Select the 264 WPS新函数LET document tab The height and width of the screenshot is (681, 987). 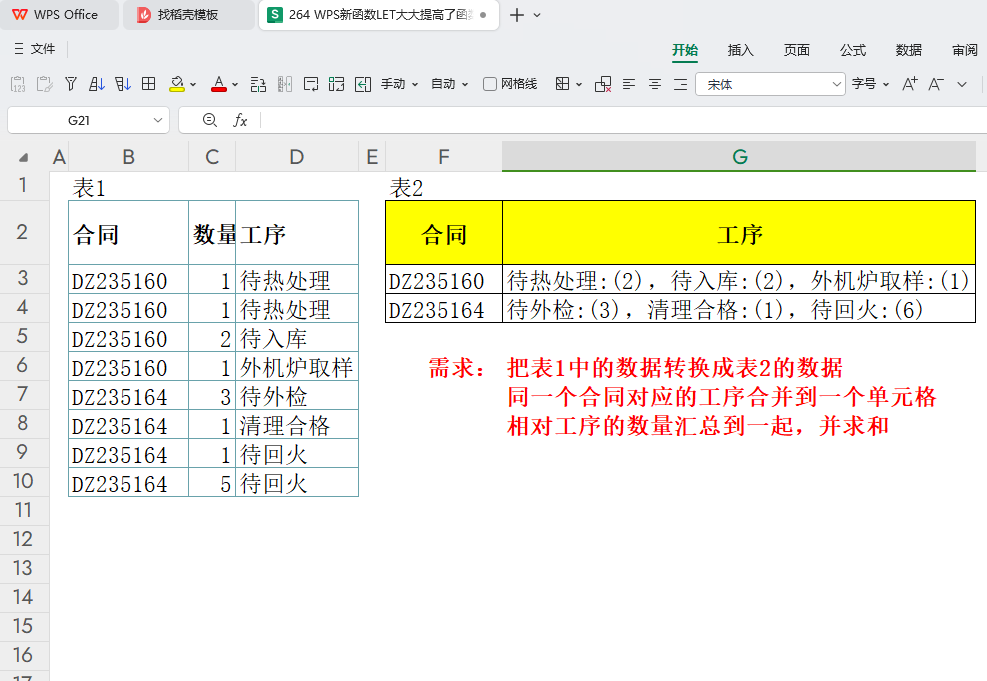[x=378, y=14]
